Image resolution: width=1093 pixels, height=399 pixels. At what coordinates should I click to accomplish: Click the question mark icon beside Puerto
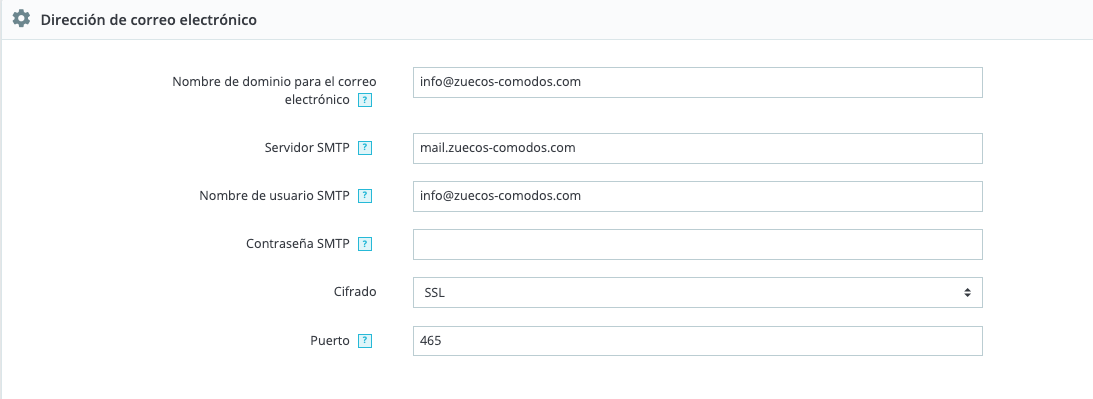[365, 341]
